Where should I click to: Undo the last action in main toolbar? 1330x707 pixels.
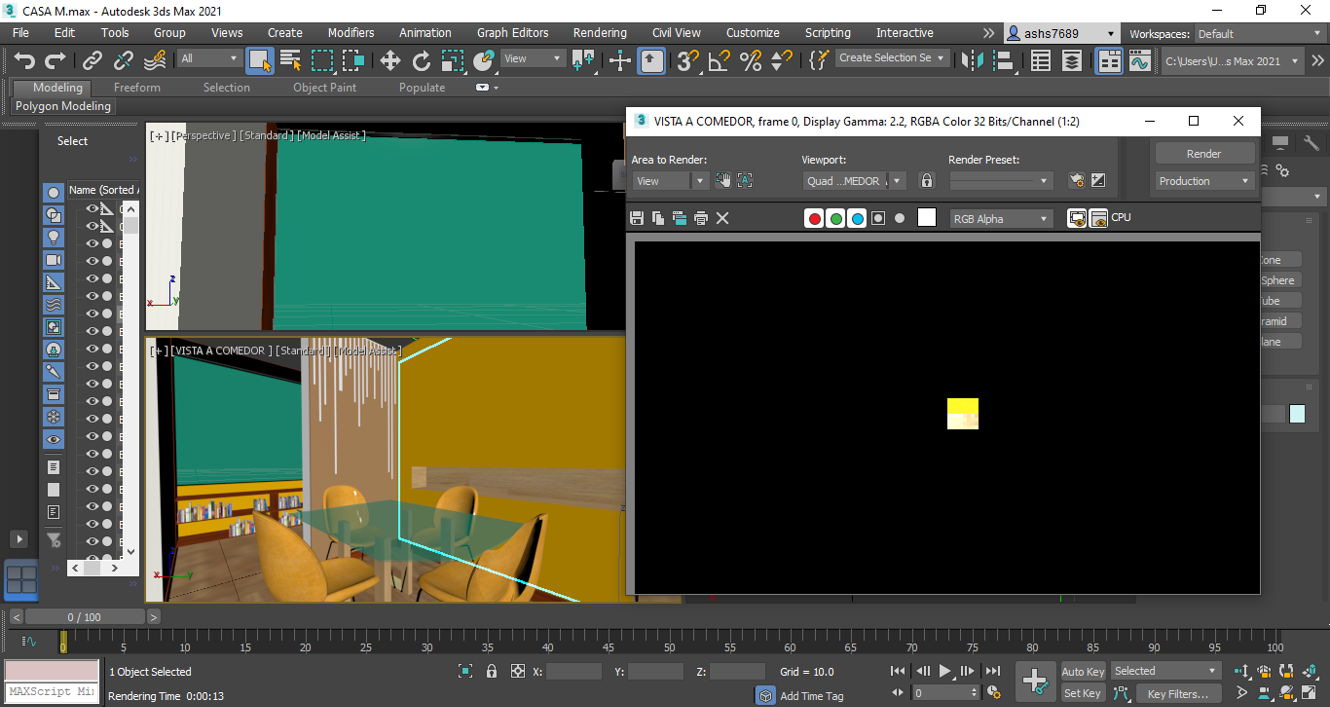(x=24, y=60)
